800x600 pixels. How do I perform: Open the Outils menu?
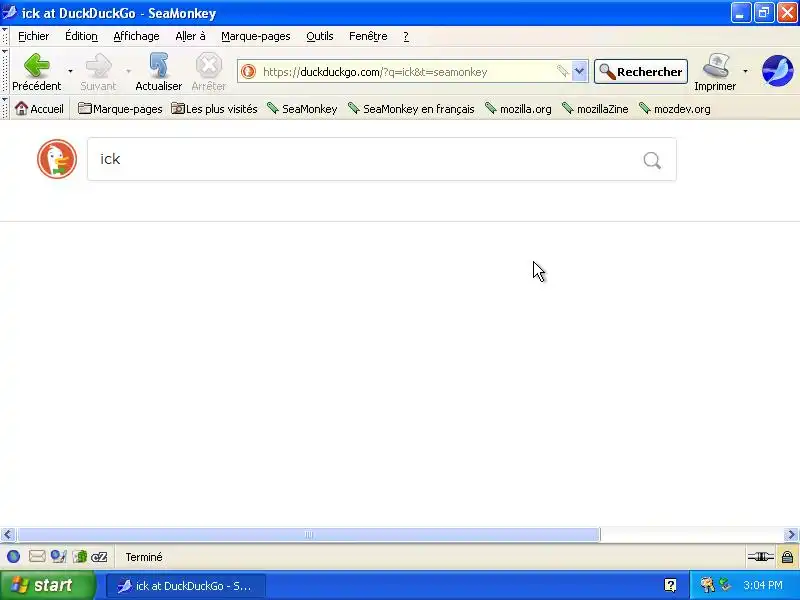pos(320,36)
